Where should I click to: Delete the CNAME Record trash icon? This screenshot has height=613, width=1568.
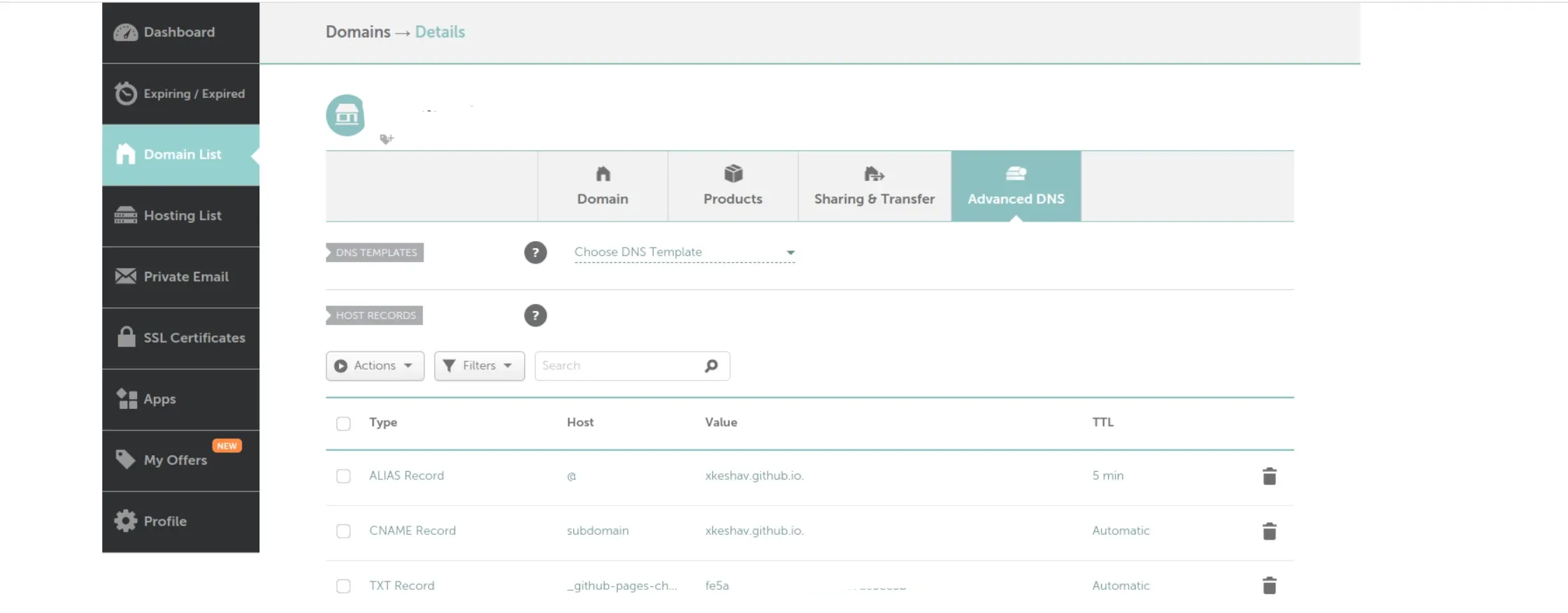(1269, 531)
